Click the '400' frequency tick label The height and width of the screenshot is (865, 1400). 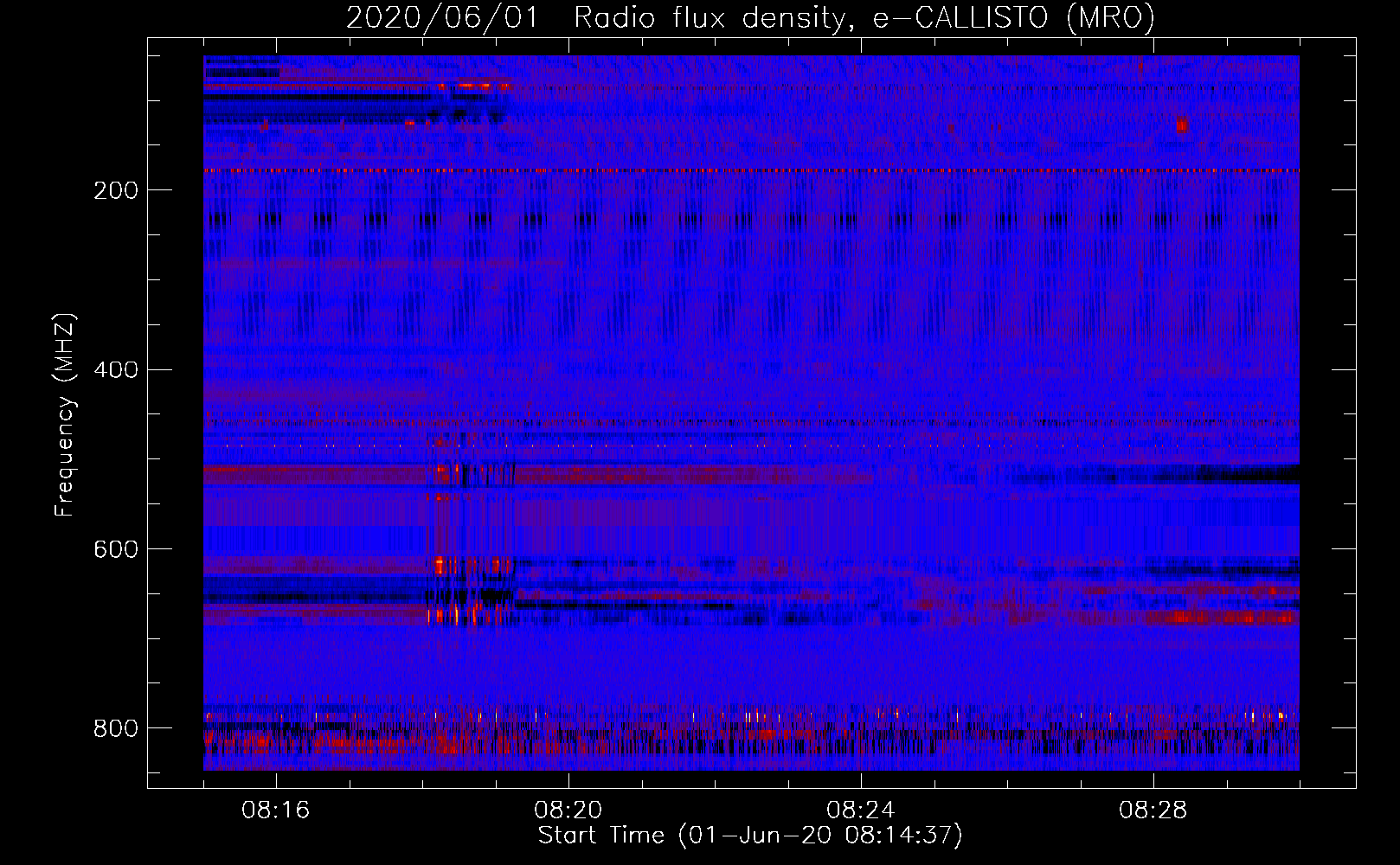[116, 370]
